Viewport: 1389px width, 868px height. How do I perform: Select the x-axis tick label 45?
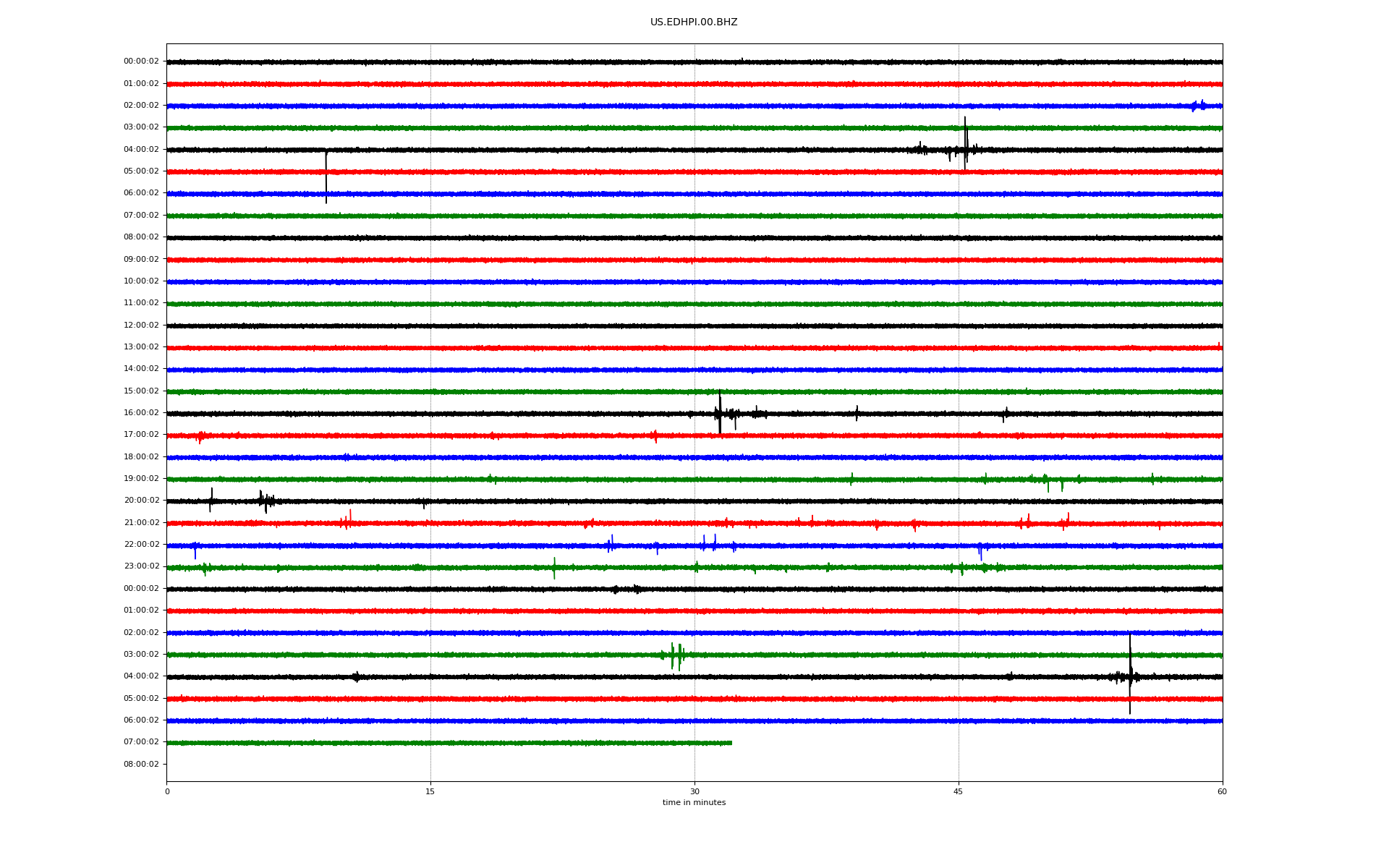(959, 791)
